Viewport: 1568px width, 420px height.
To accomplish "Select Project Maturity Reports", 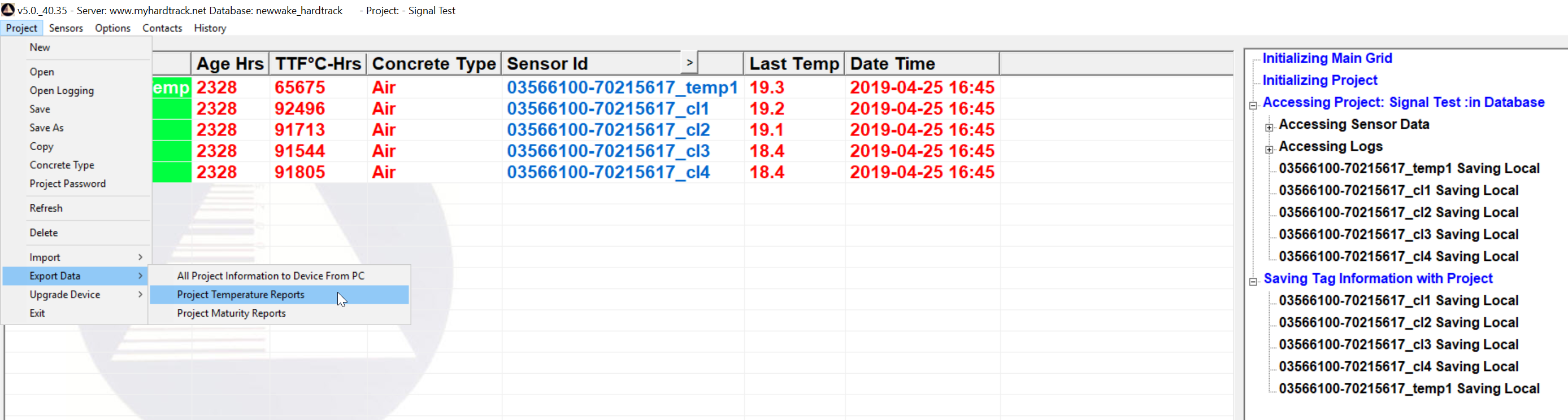I will [279, 314].
